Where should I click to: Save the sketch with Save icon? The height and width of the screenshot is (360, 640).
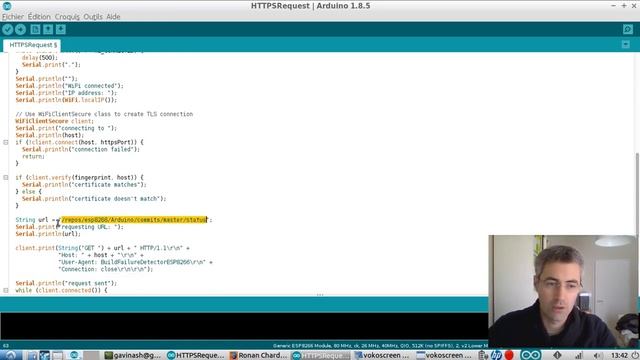61,29
